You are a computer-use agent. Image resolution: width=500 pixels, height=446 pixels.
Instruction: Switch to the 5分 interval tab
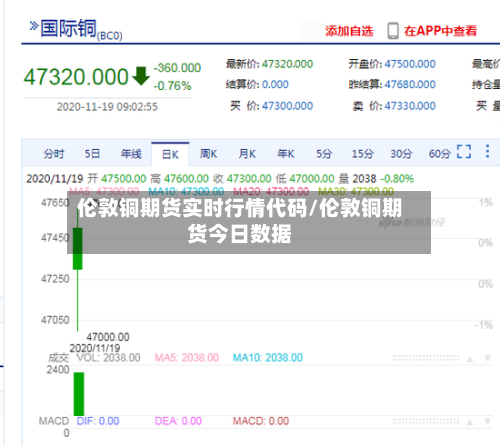324,154
